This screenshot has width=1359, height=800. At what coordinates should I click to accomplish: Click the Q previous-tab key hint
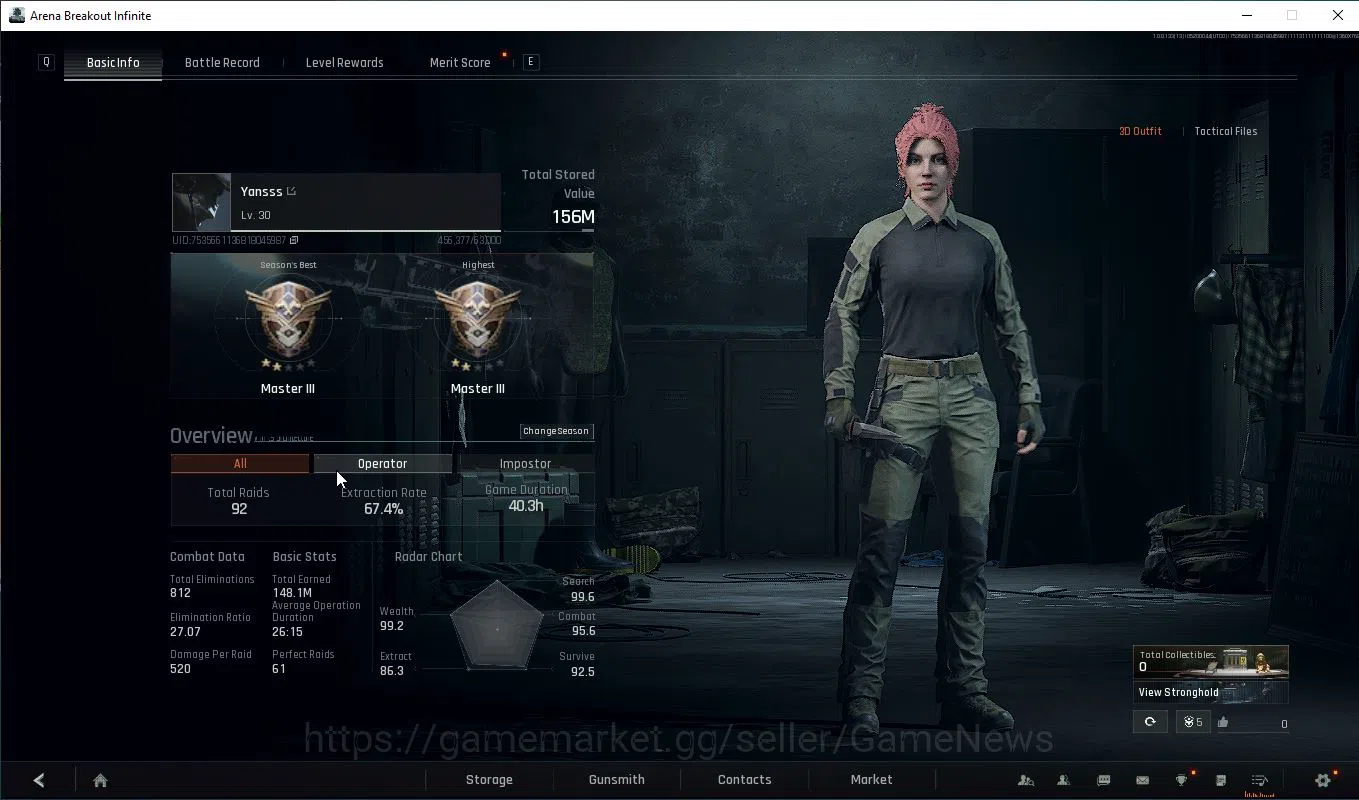point(46,62)
